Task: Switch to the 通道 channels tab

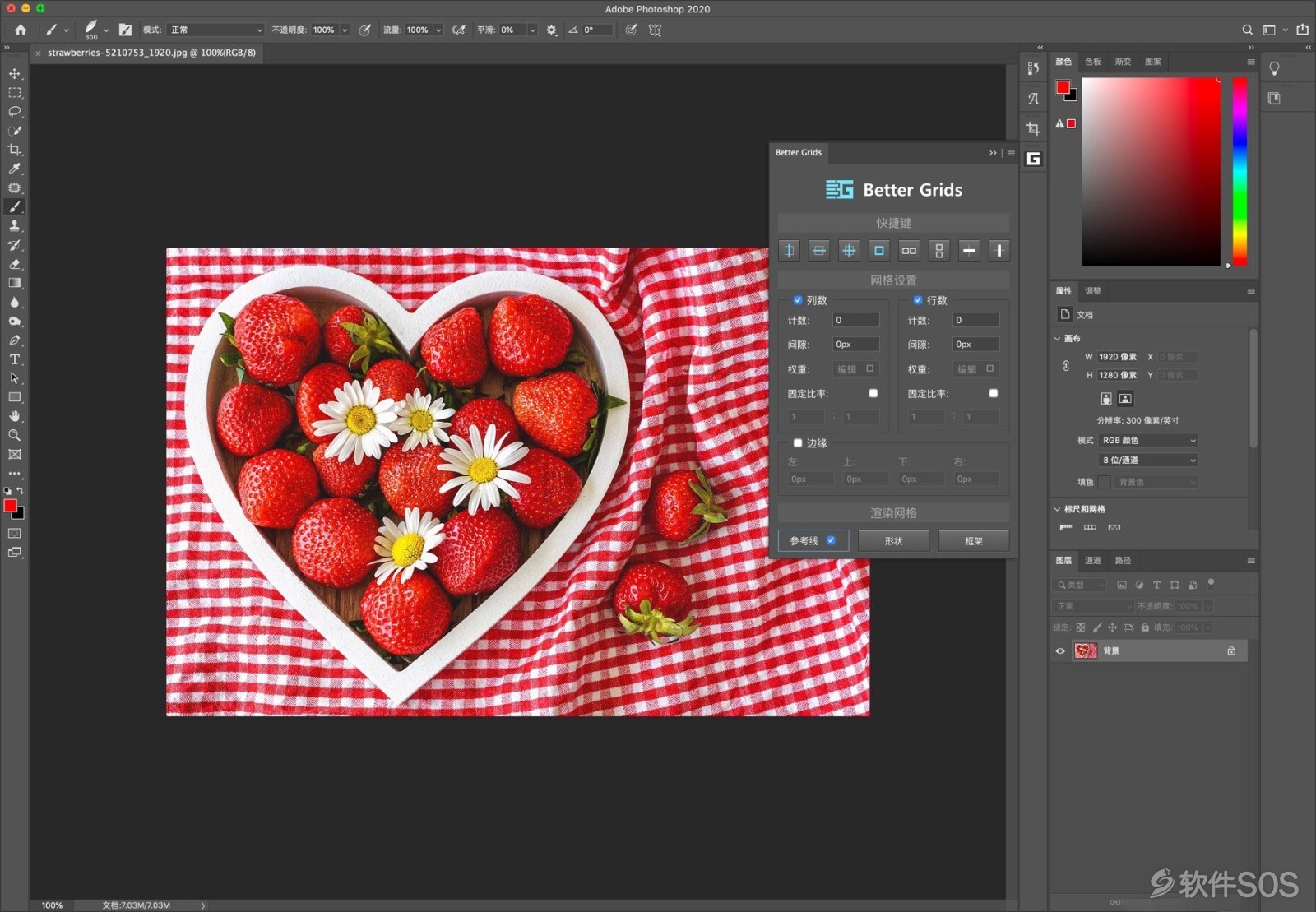Action: coord(1093,561)
